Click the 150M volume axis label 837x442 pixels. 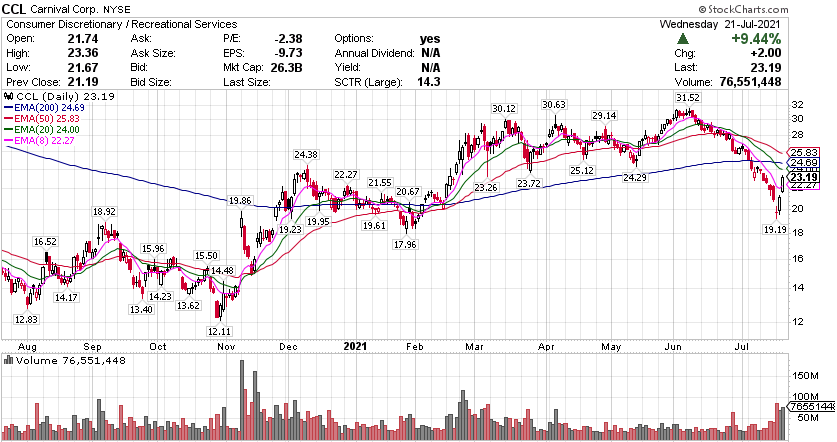pyautogui.click(x=806, y=376)
